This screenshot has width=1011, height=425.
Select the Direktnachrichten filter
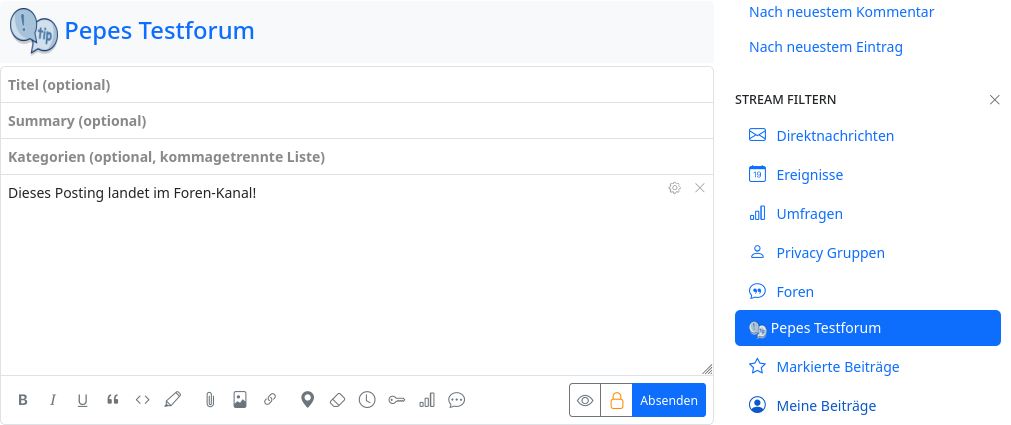835,136
